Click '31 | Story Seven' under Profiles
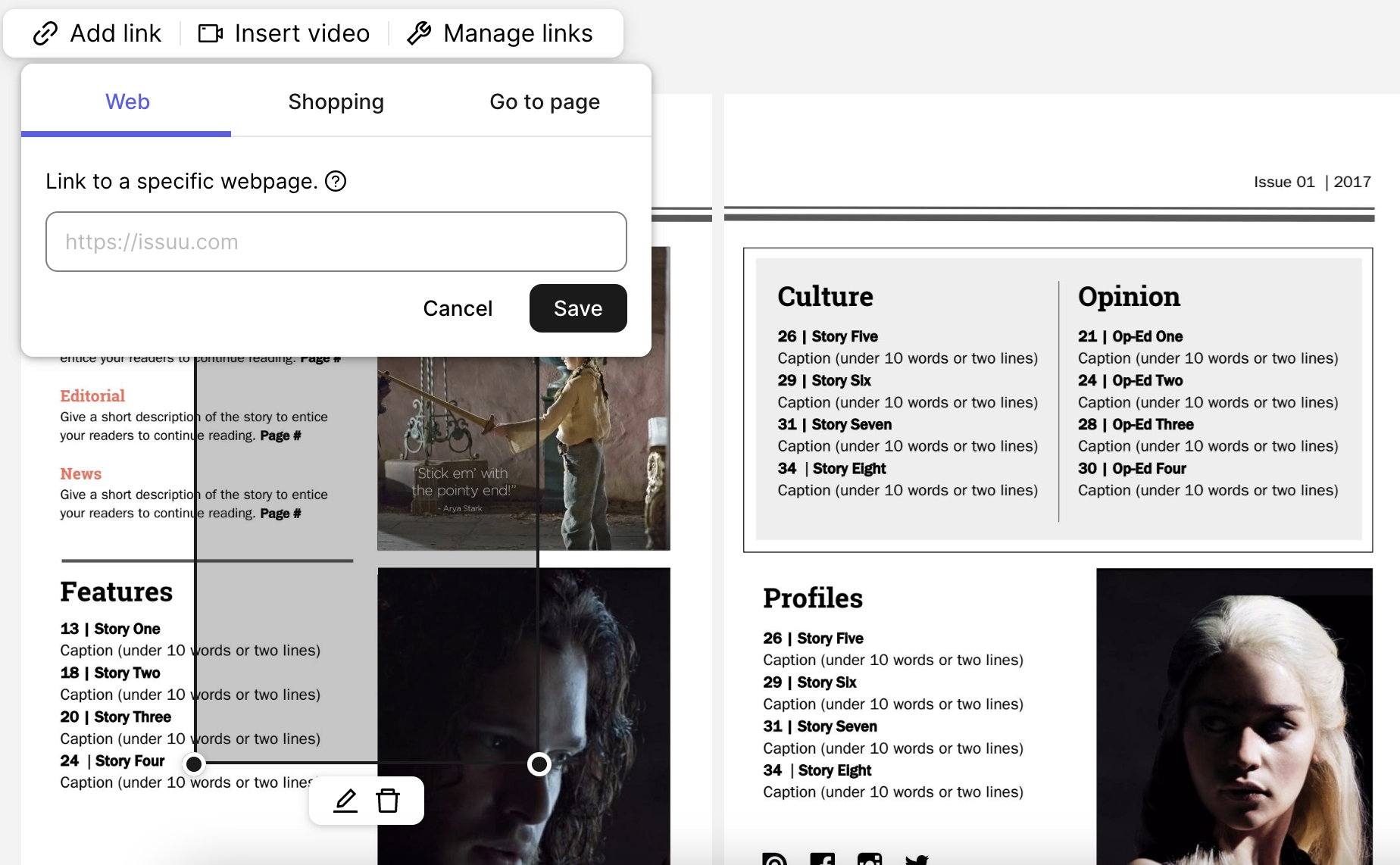The height and width of the screenshot is (865, 1400). click(820, 726)
